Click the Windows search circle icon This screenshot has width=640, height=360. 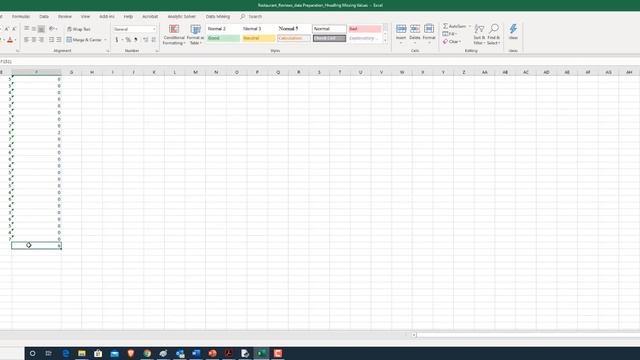[x=32, y=353]
